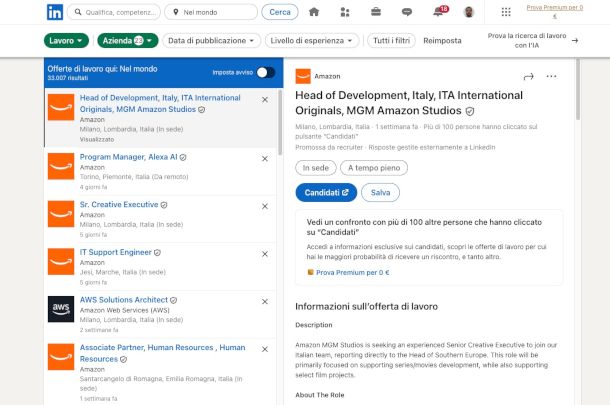Dismiss Associate Partner, Human Resources job

pos(265,349)
